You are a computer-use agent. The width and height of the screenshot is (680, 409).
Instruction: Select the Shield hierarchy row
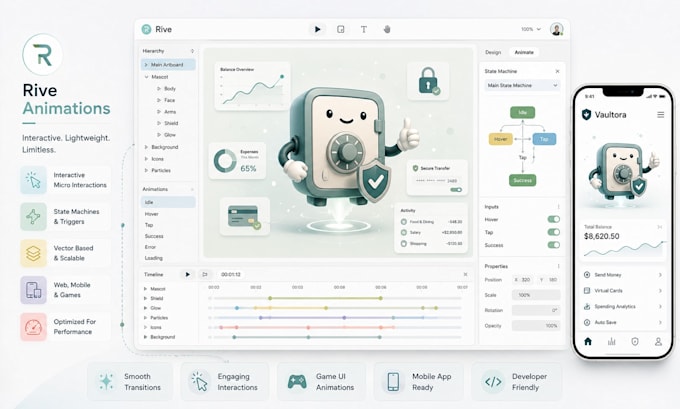(x=168, y=123)
